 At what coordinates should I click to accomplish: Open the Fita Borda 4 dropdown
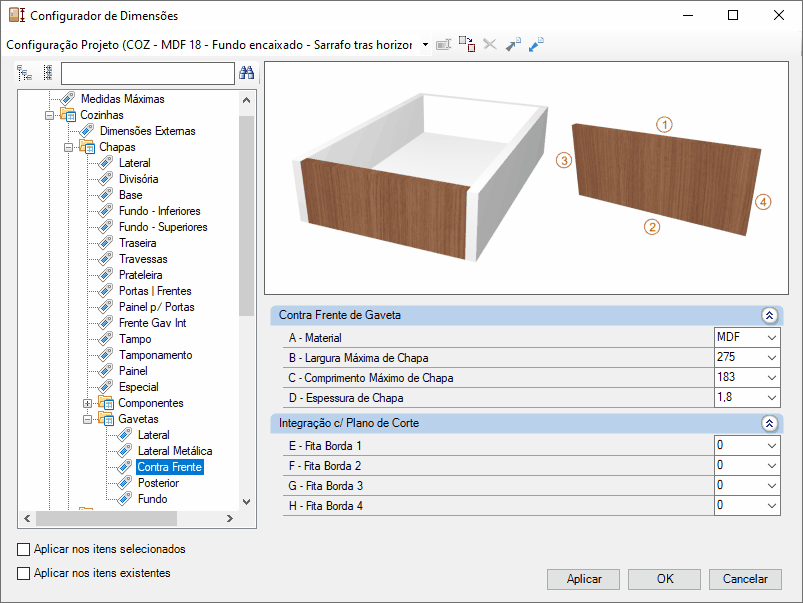click(x=772, y=506)
